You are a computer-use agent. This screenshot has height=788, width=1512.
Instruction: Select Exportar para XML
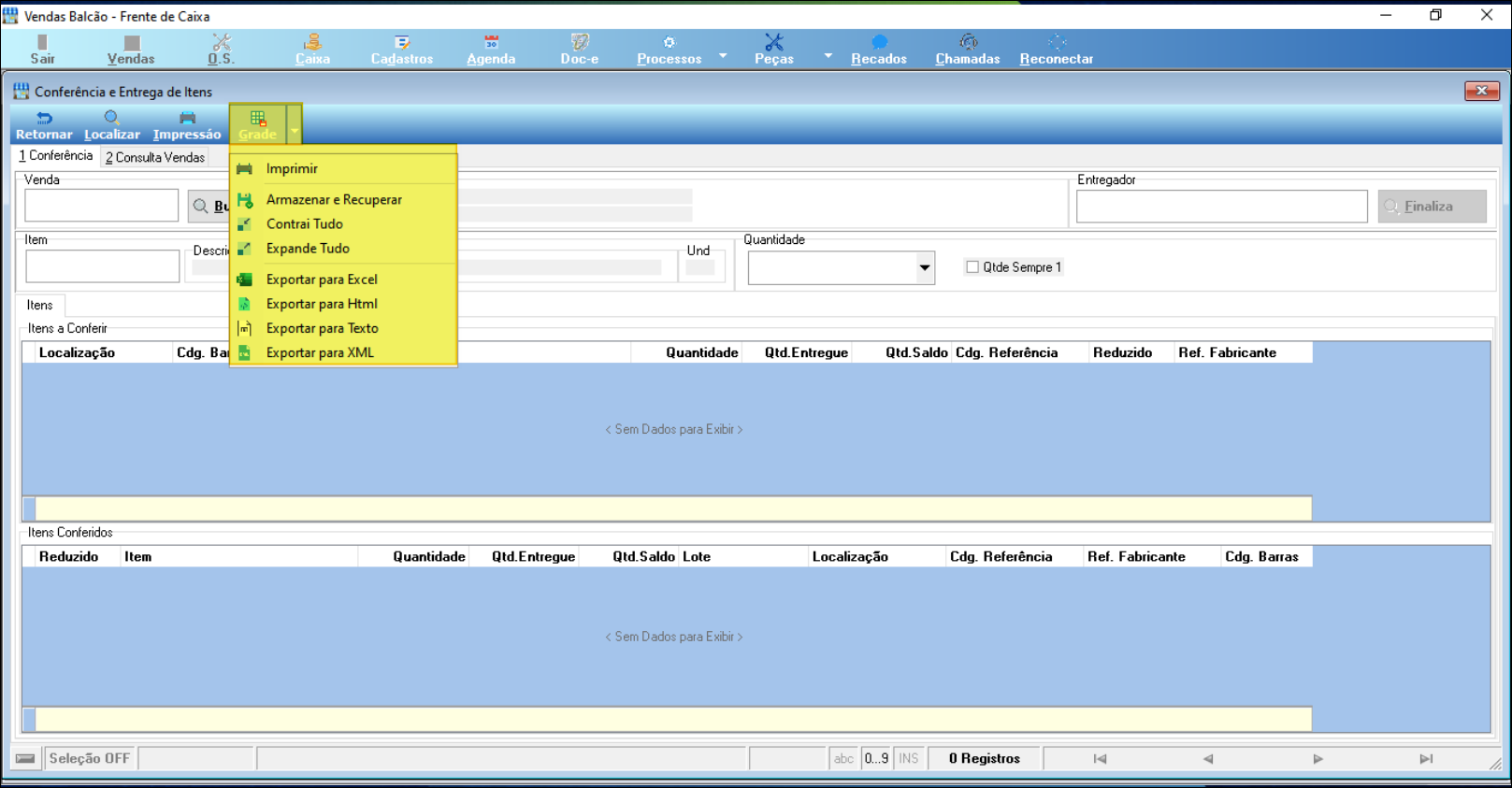coord(320,352)
